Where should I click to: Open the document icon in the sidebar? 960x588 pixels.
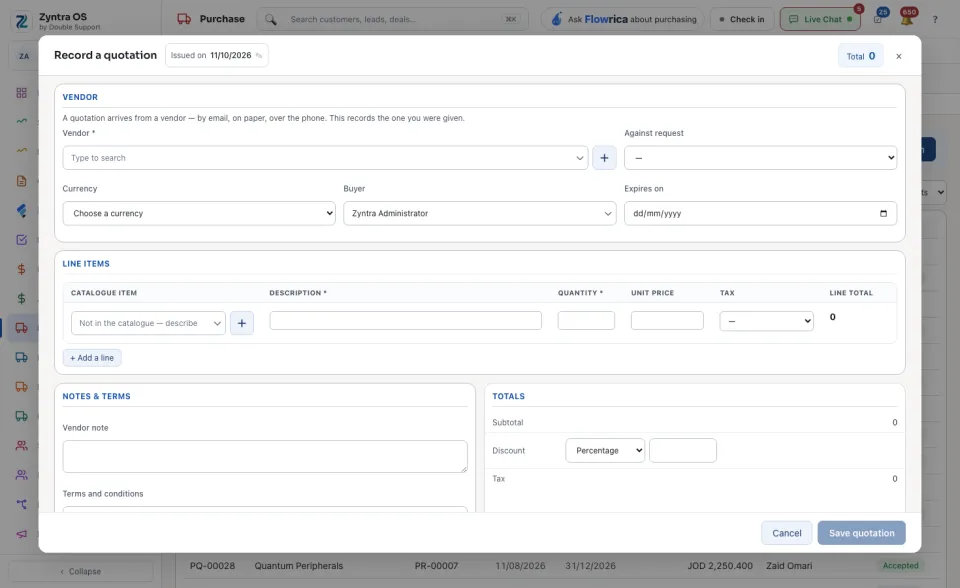tap(21, 181)
